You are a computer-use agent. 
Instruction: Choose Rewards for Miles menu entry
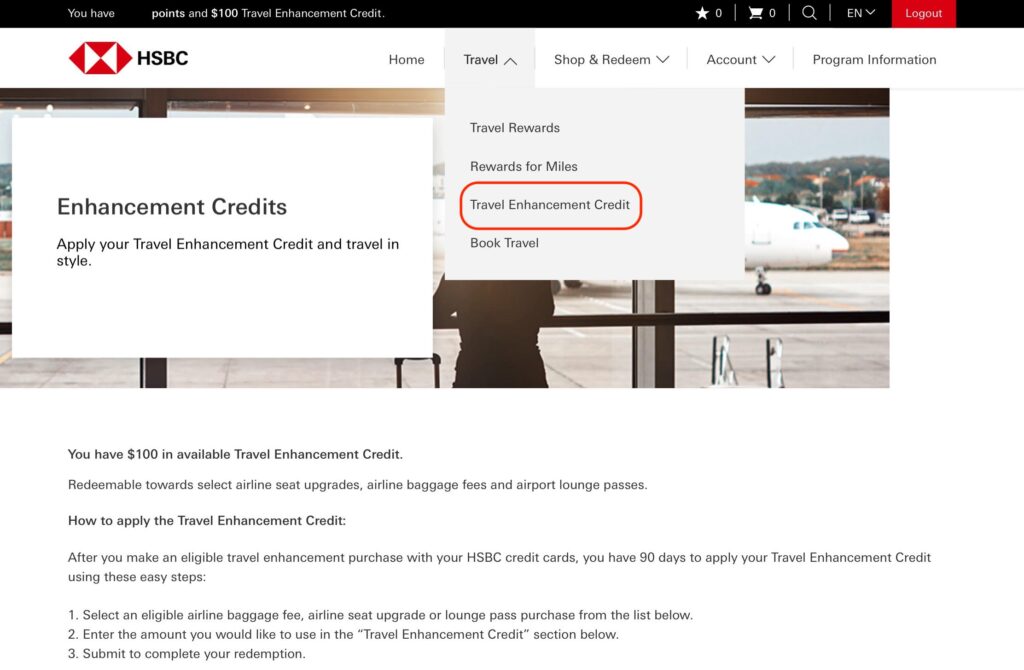point(523,166)
